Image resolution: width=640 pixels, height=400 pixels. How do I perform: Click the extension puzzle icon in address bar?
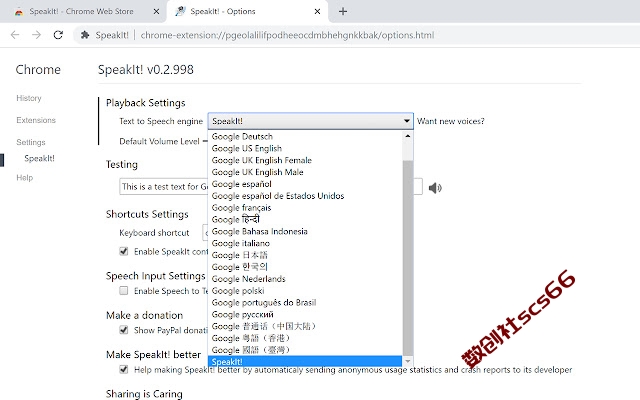(x=85, y=35)
